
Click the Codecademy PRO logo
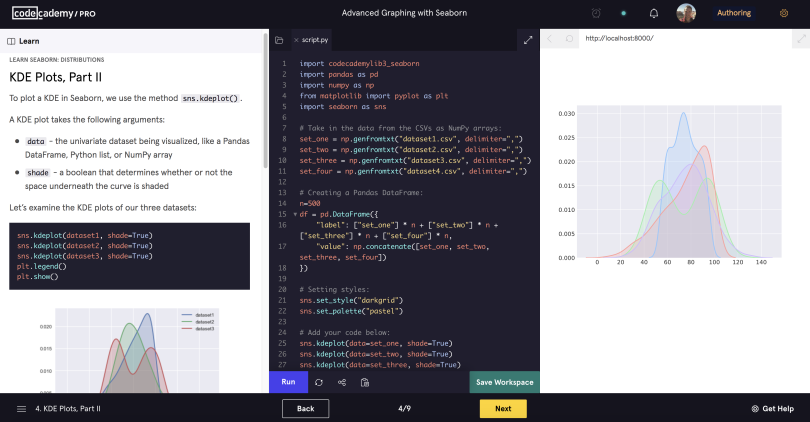54,13
